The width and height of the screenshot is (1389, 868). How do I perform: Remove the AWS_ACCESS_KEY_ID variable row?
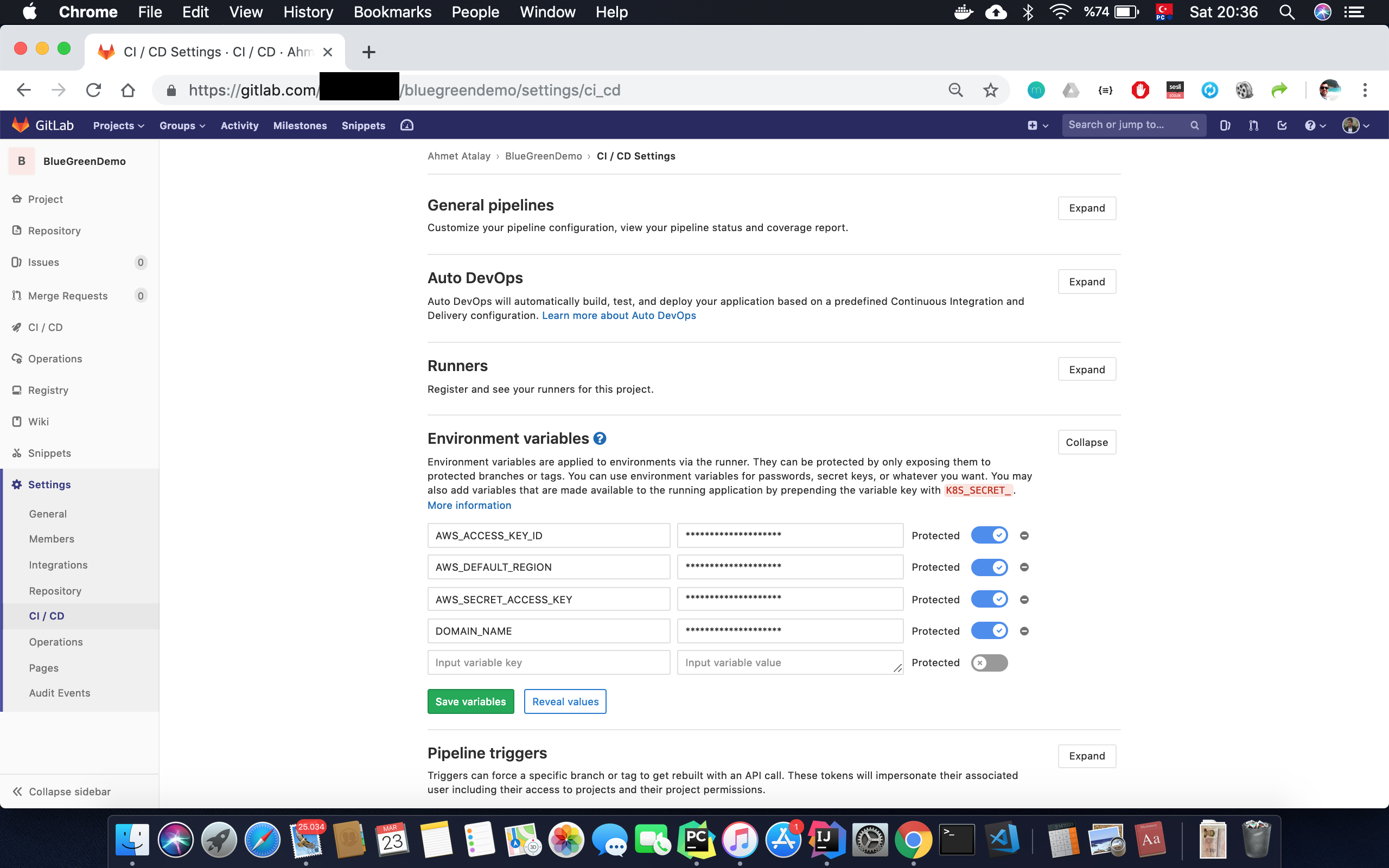pyautogui.click(x=1024, y=535)
